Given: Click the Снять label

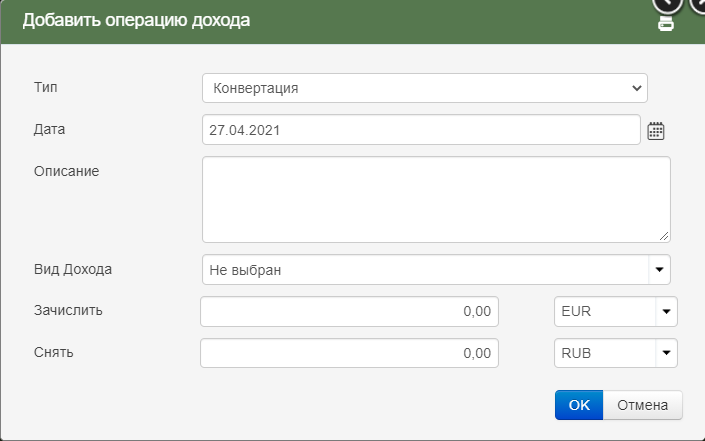Looking at the screenshot, I should [54, 352].
